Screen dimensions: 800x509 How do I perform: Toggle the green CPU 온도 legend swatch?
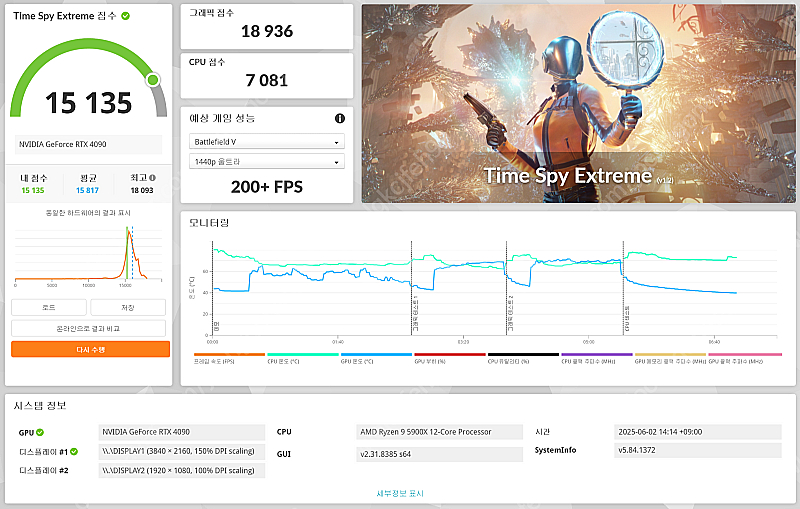pos(303,354)
